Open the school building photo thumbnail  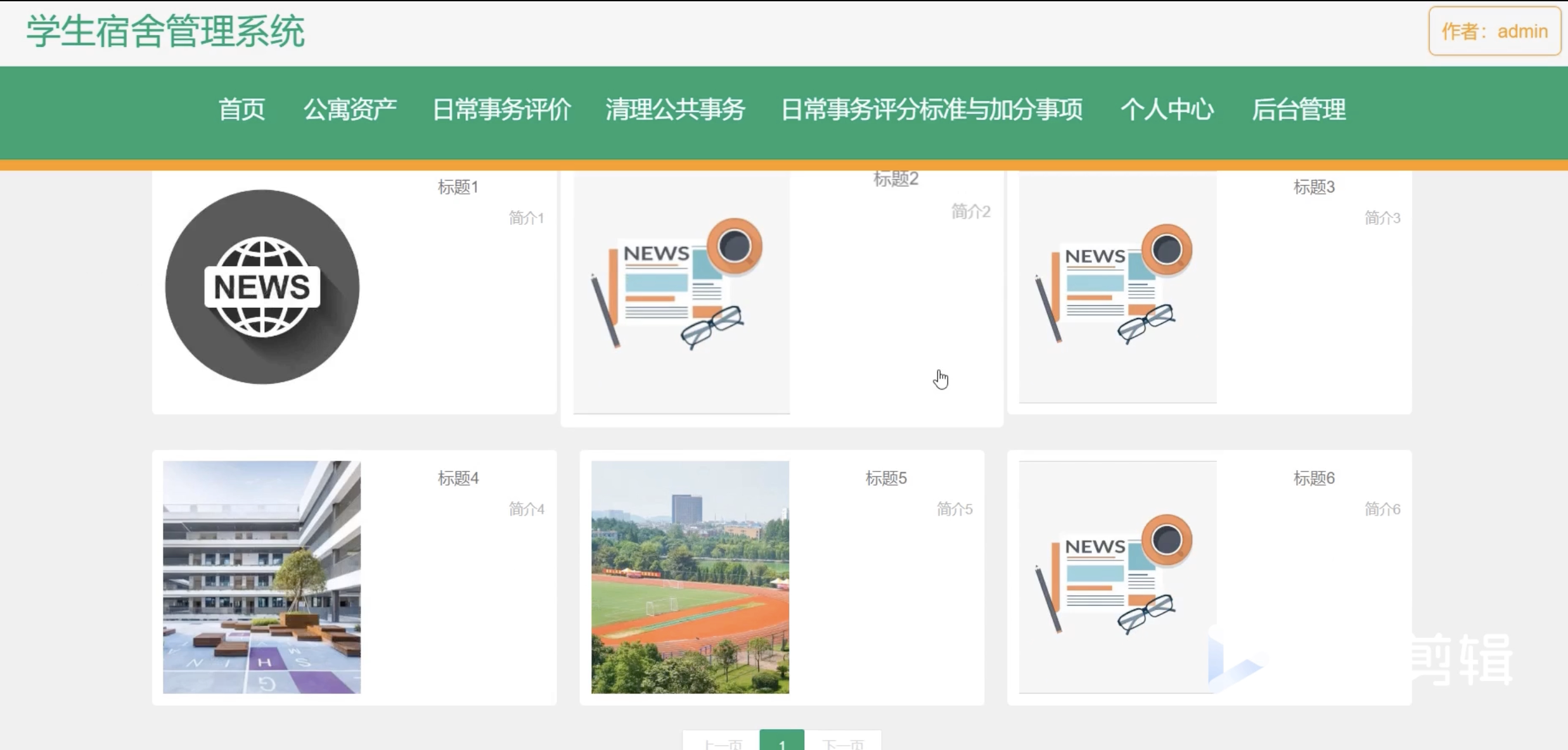262,576
